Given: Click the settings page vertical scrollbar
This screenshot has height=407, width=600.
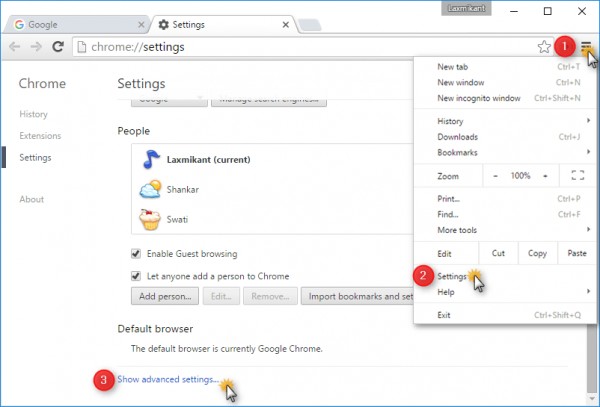Looking at the screenshot, I should pyautogui.click(x=592, y=359).
